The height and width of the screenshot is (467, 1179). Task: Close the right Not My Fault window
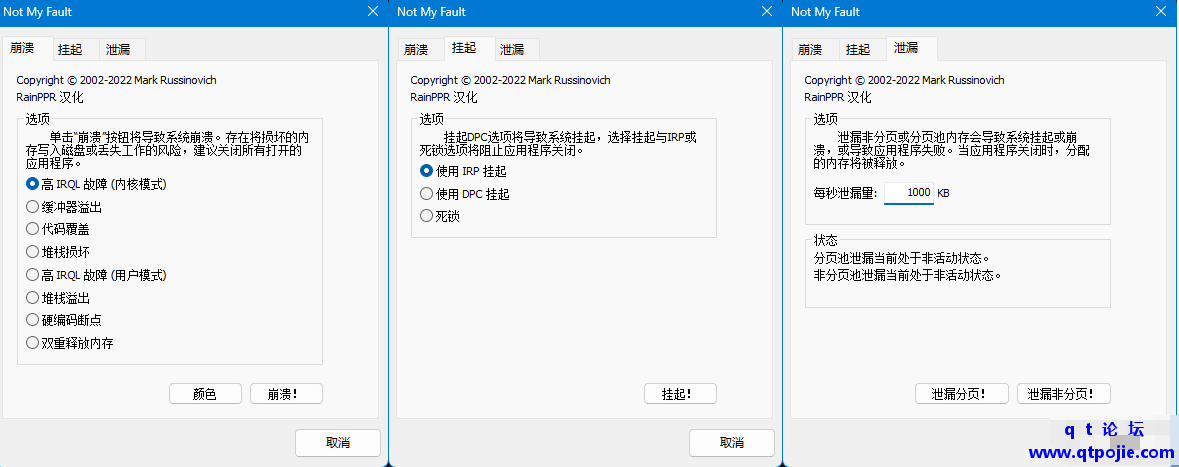click(x=1161, y=11)
